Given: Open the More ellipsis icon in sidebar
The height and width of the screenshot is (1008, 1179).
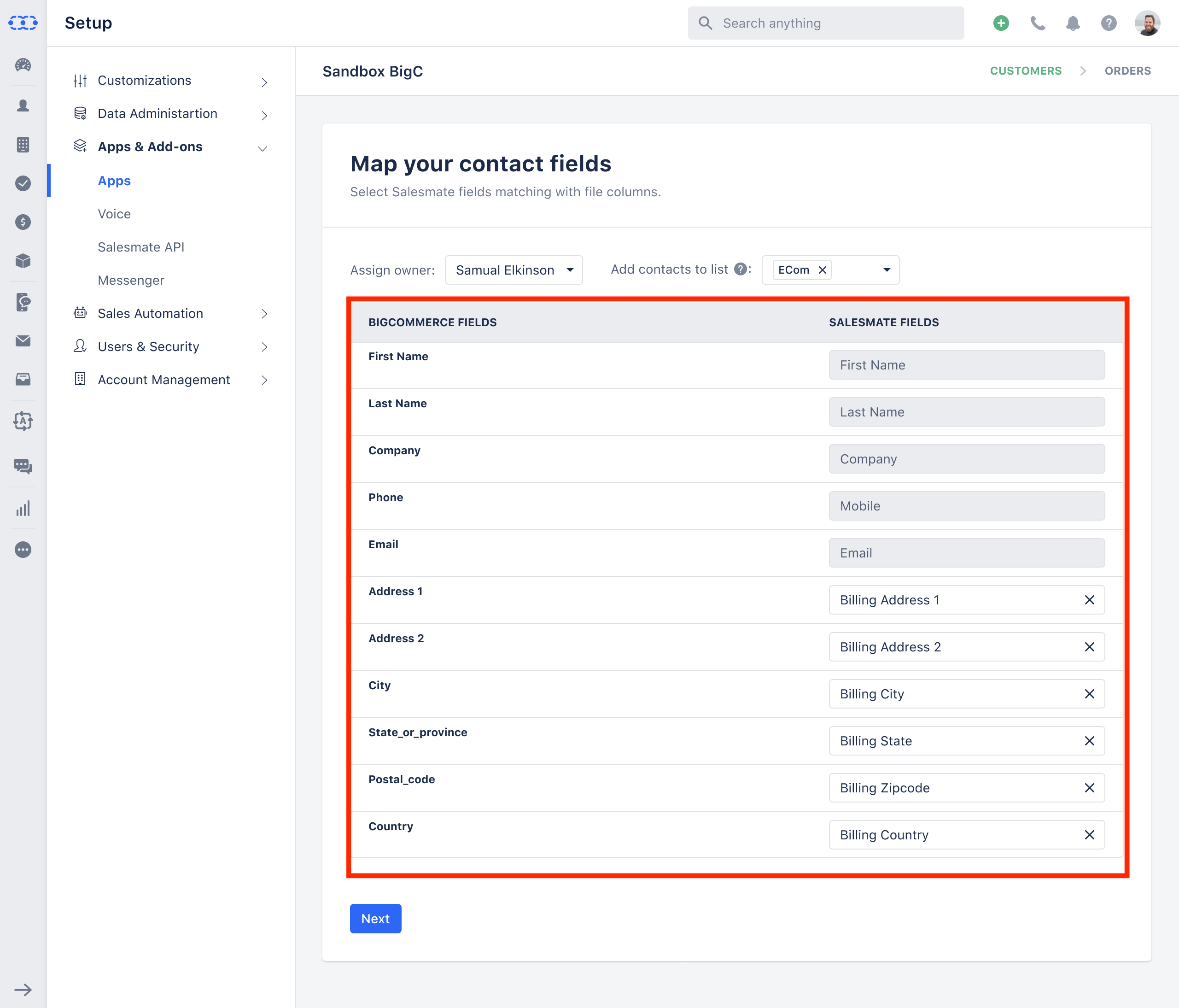Looking at the screenshot, I should (x=23, y=550).
